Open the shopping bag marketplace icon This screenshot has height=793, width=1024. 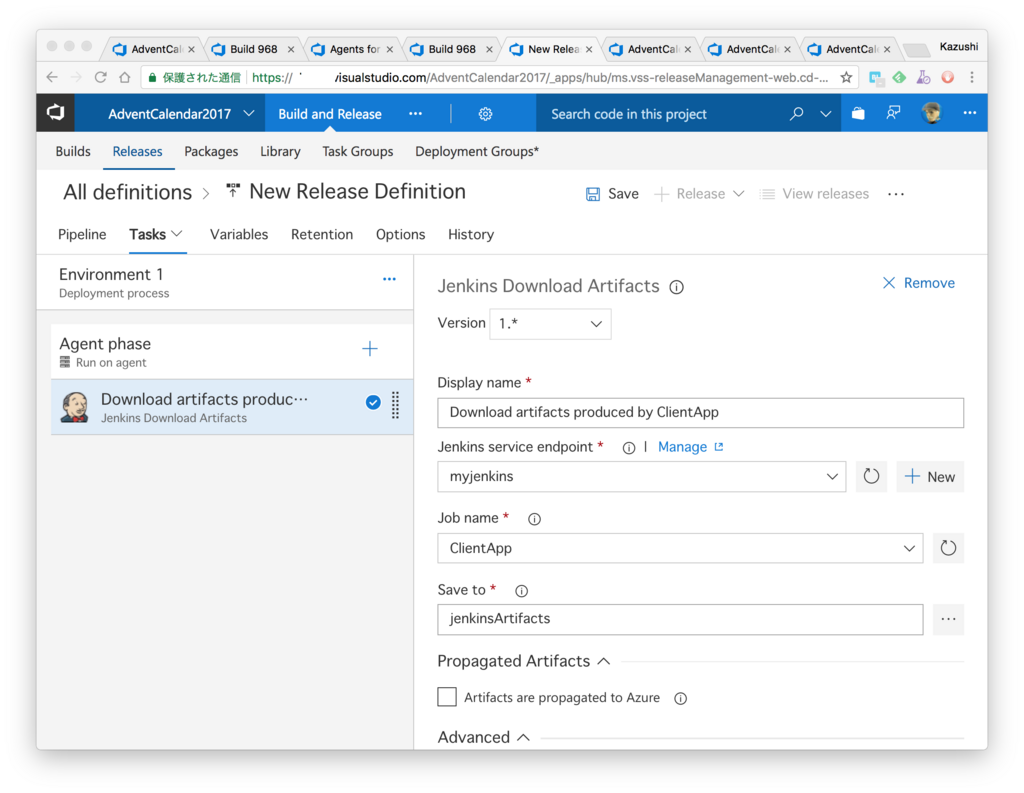coord(858,114)
